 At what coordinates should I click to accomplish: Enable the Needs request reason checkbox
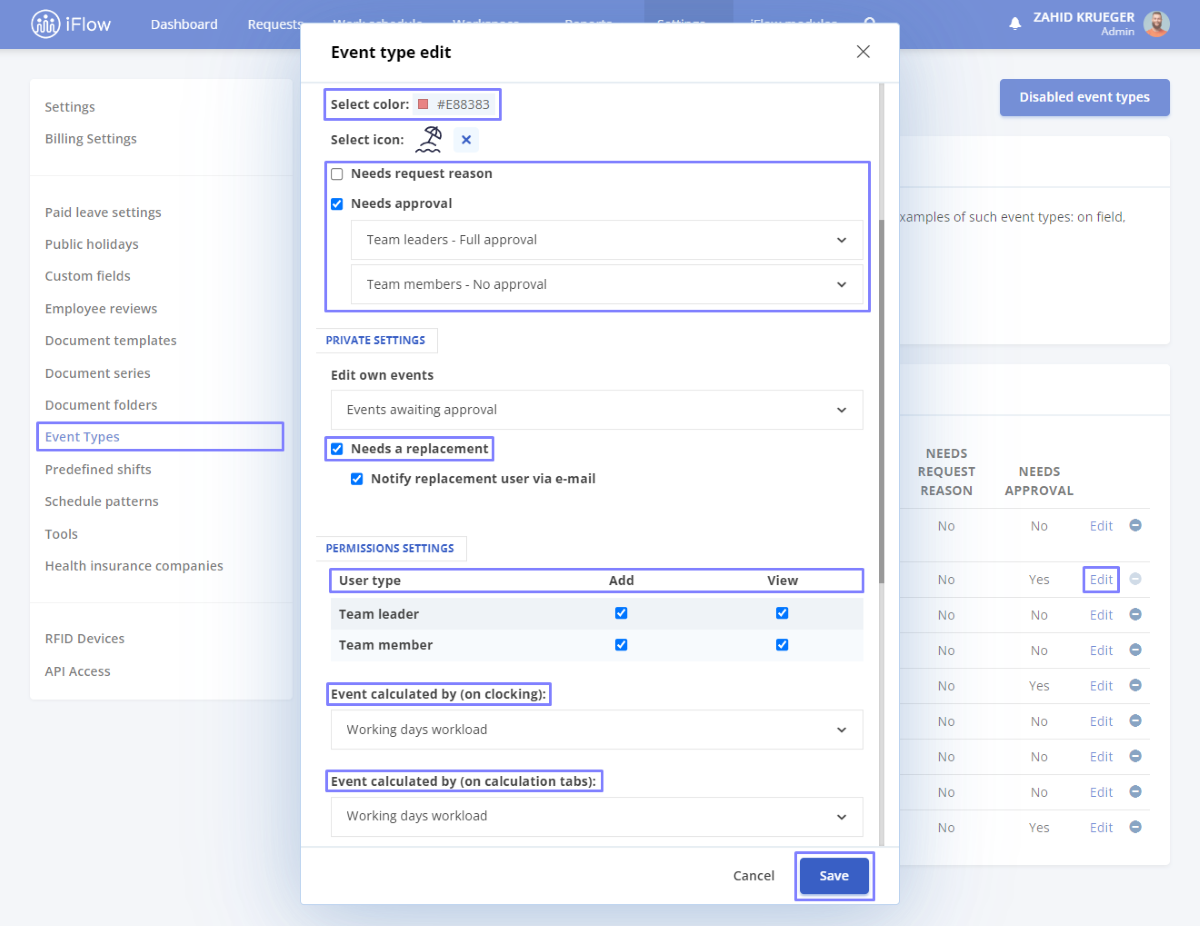pos(337,174)
